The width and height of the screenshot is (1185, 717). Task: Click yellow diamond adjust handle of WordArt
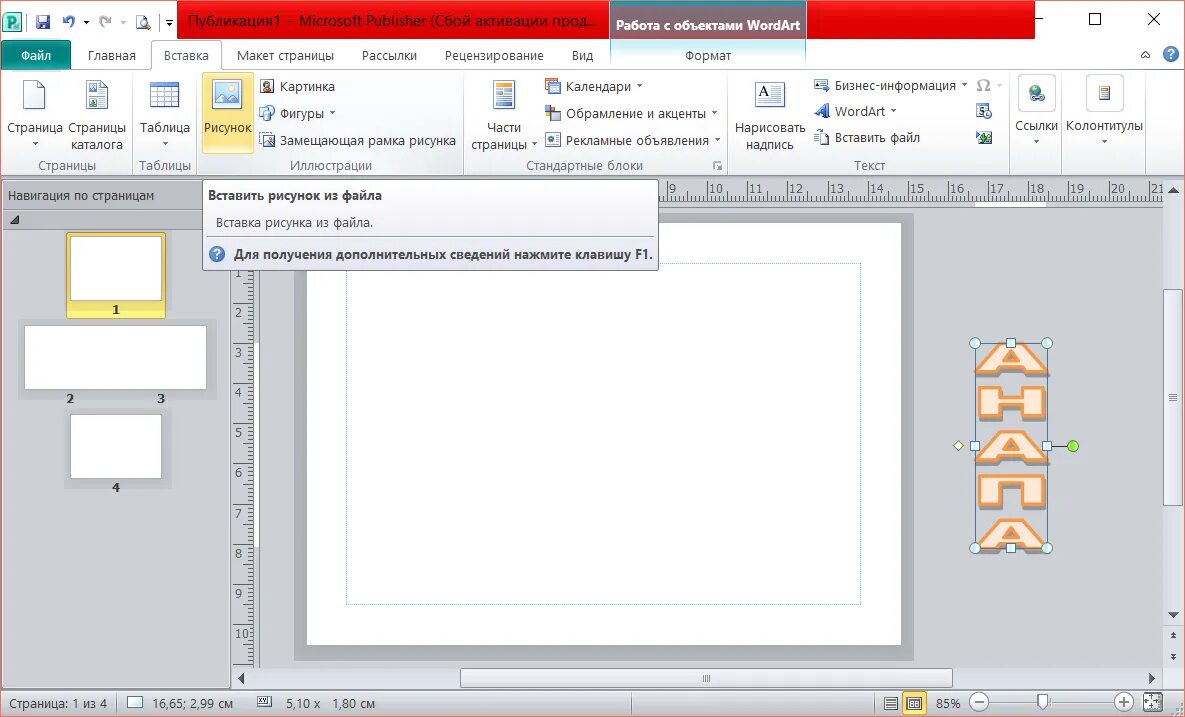(958, 446)
